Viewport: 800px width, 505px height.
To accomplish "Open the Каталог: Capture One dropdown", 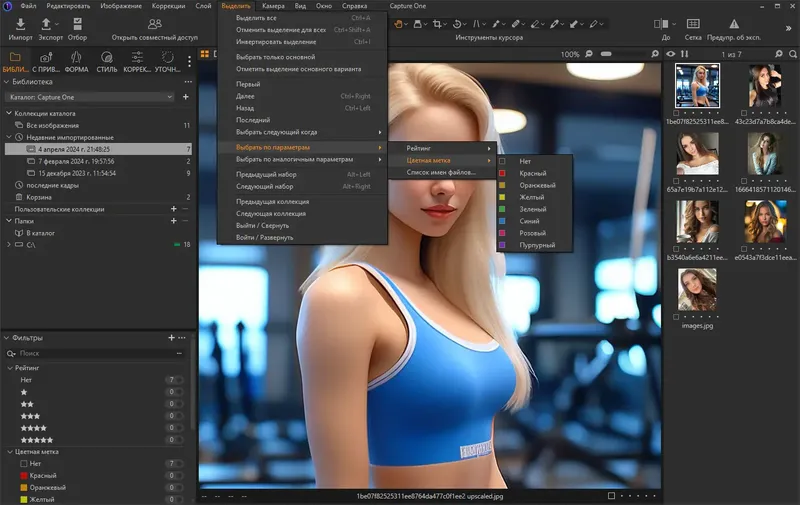I will click(90, 97).
